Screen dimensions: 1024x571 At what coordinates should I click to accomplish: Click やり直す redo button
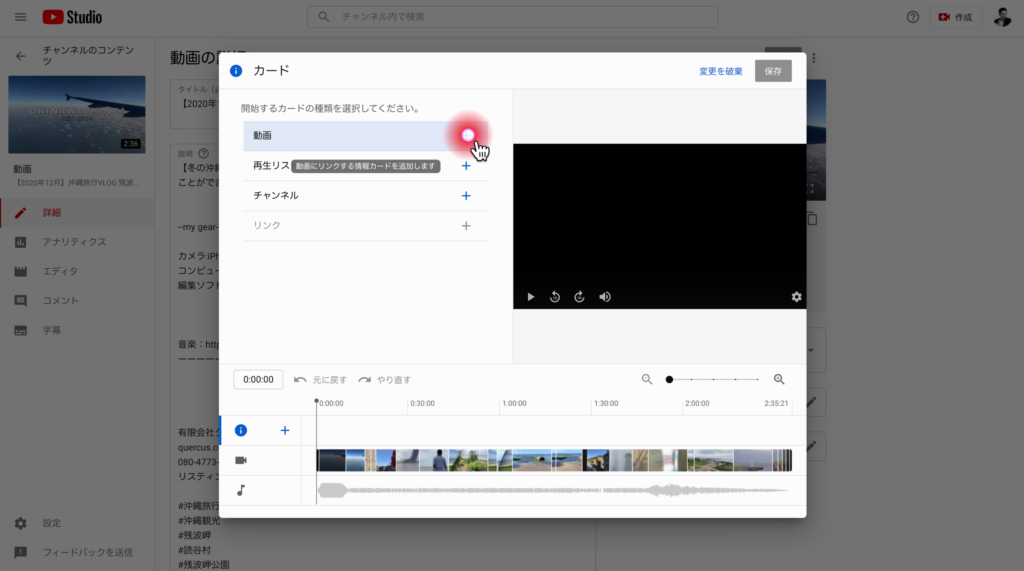pyautogui.click(x=384, y=380)
